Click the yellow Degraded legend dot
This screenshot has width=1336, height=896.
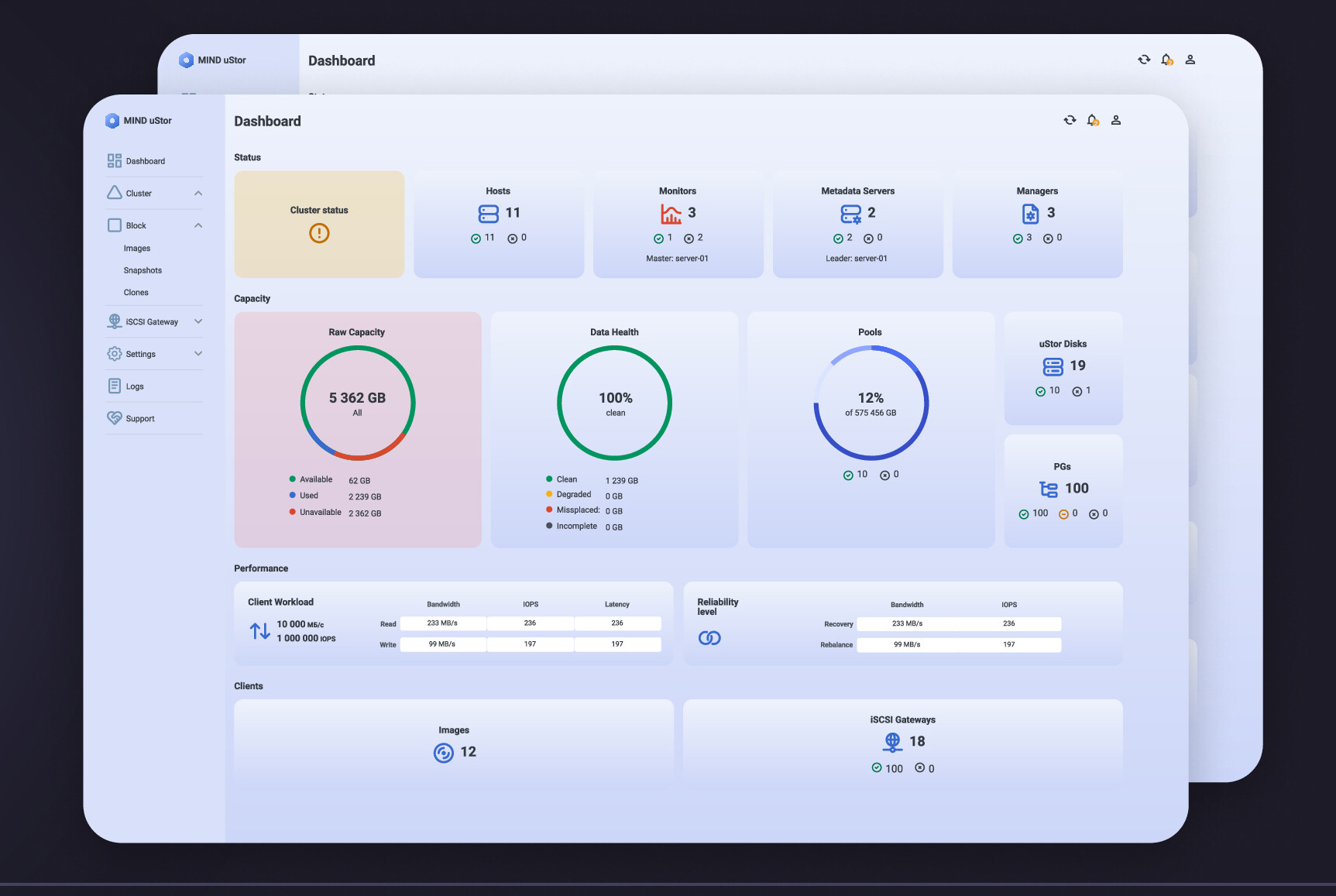pyautogui.click(x=549, y=494)
